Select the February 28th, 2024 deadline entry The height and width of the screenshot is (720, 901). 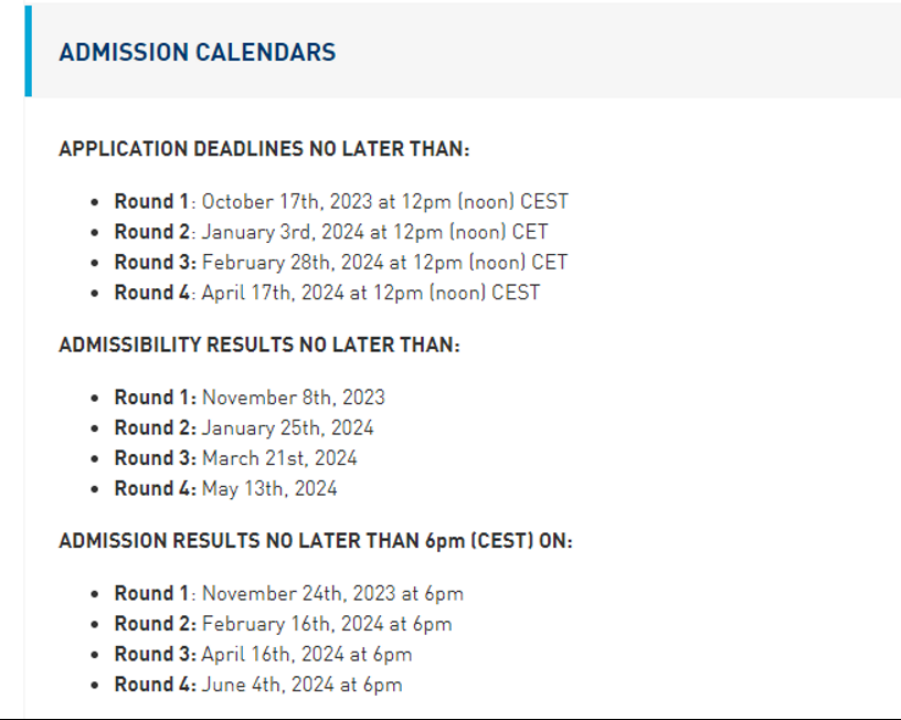385,262
